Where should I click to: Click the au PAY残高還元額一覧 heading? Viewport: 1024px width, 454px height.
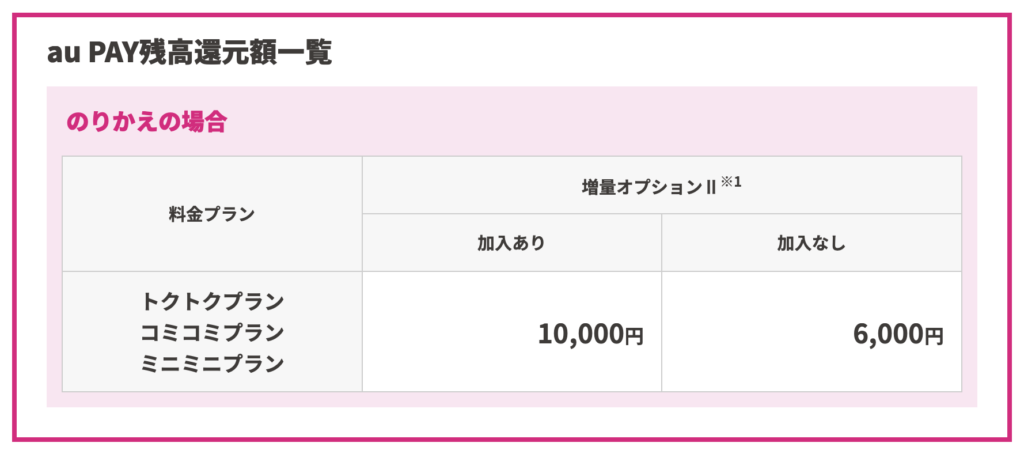[x=189, y=53]
